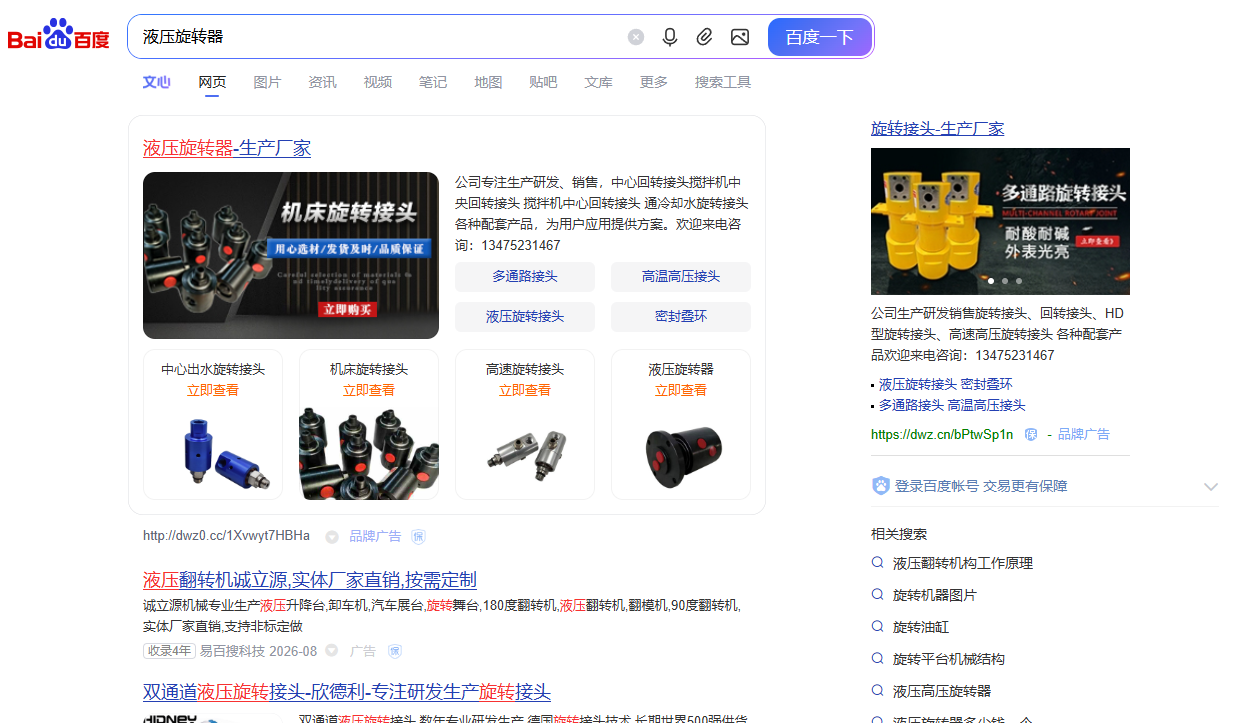This screenshot has width=1244, height=723.
Task: Open the 液压翻转机诚立源 result title
Action: (x=310, y=580)
